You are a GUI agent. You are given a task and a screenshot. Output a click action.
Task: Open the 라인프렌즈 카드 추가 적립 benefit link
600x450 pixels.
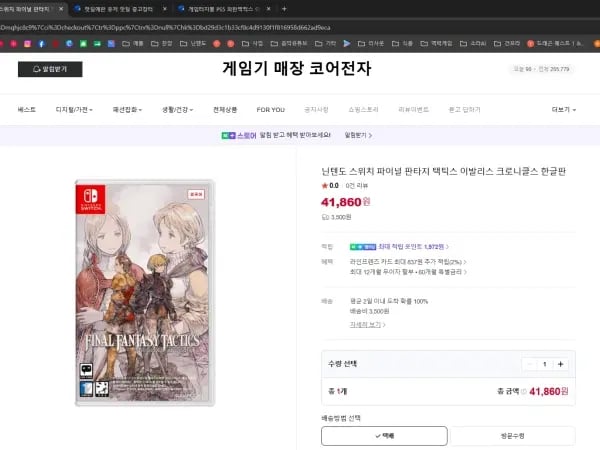click(x=408, y=262)
